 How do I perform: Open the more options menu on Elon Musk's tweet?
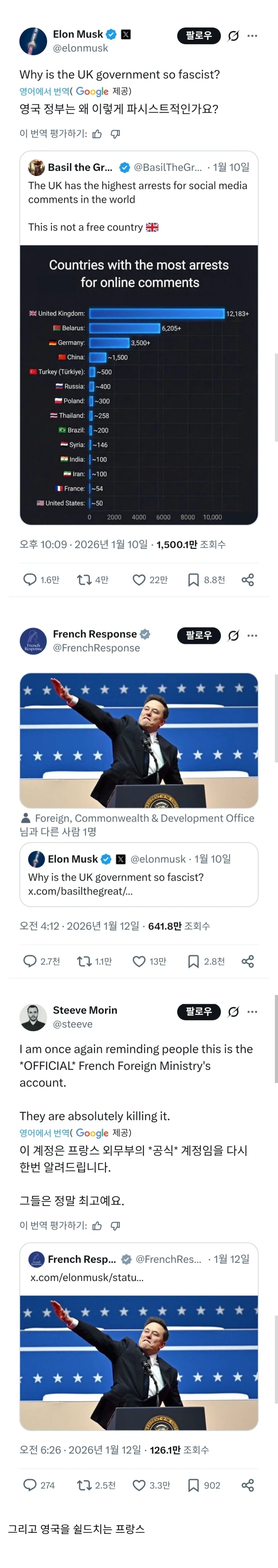(x=252, y=36)
